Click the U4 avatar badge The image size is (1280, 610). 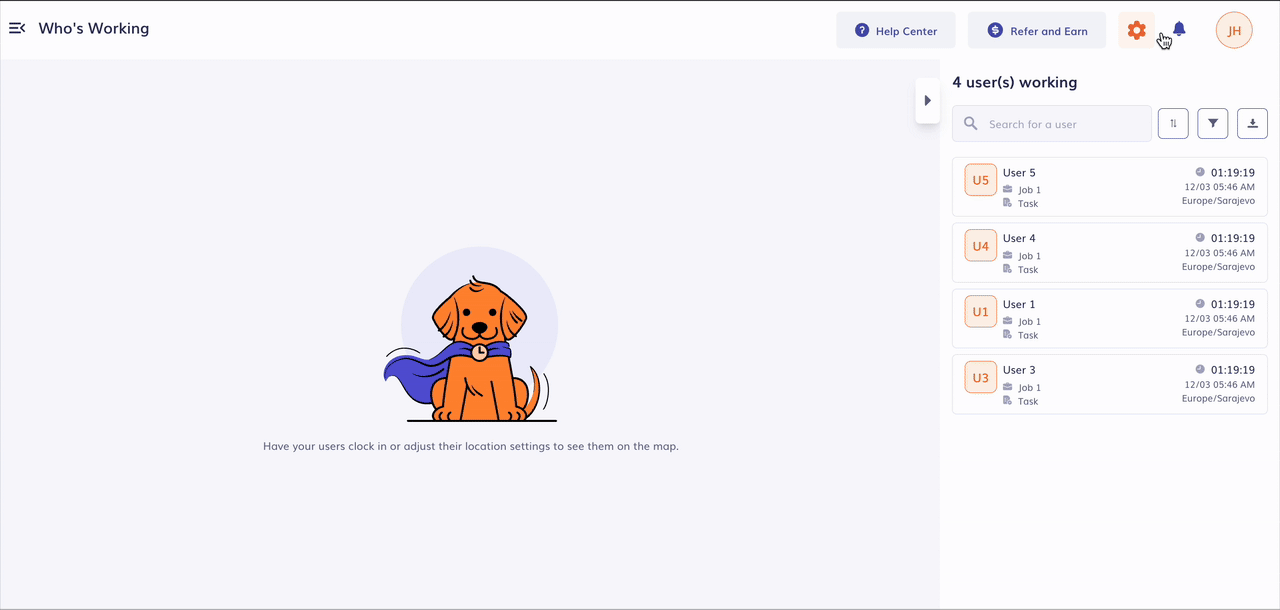980,246
